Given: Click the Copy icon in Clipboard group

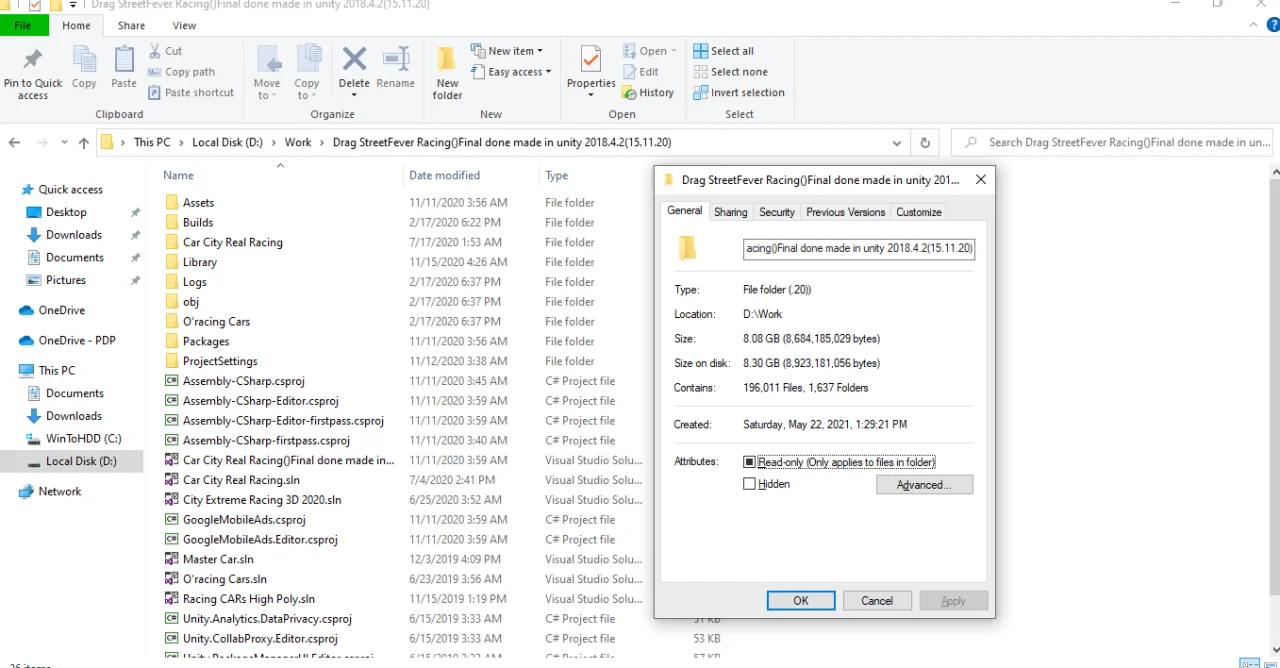Looking at the screenshot, I should point(84,60).
